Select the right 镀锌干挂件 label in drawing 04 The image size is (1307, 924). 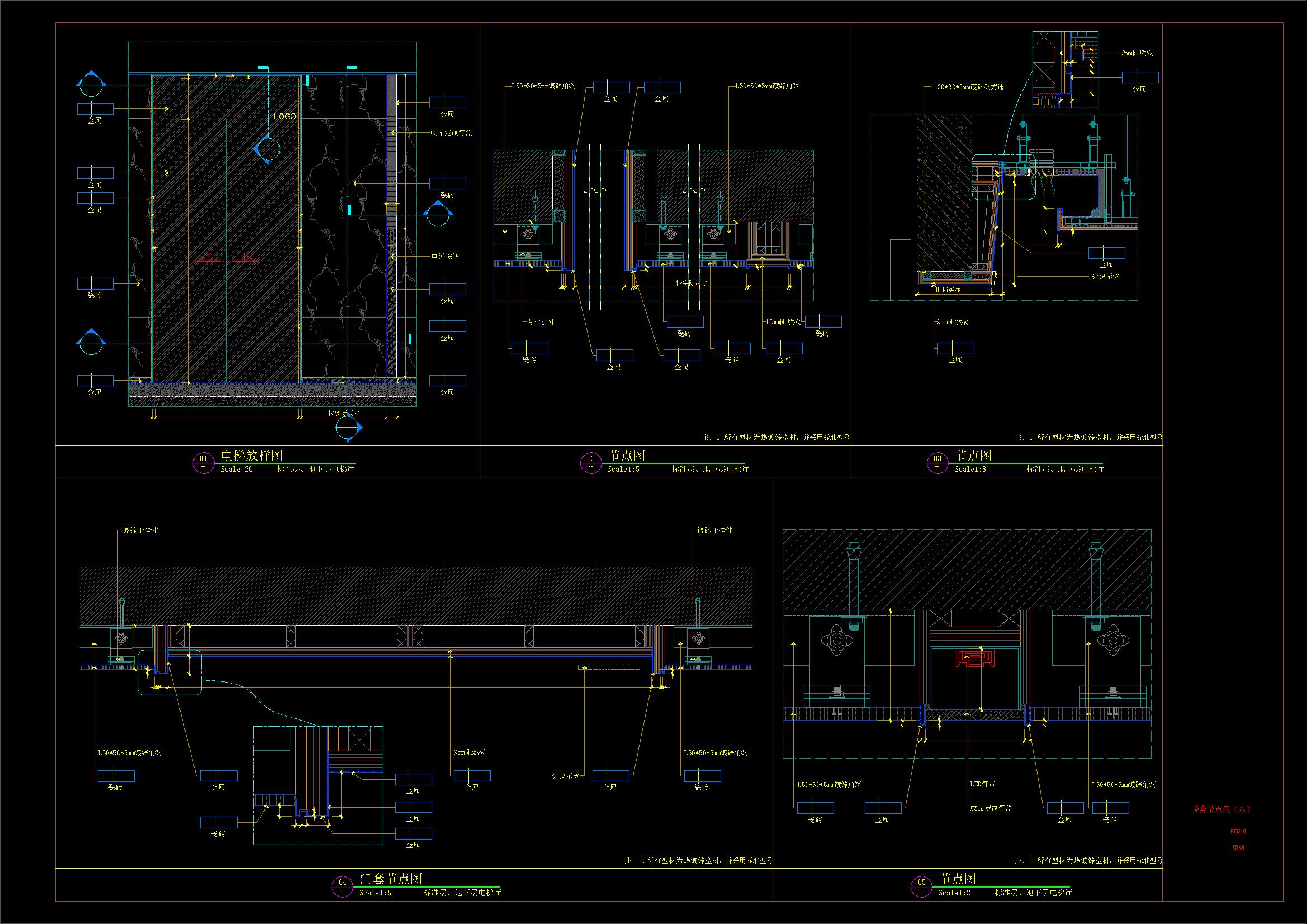[716, 530]
